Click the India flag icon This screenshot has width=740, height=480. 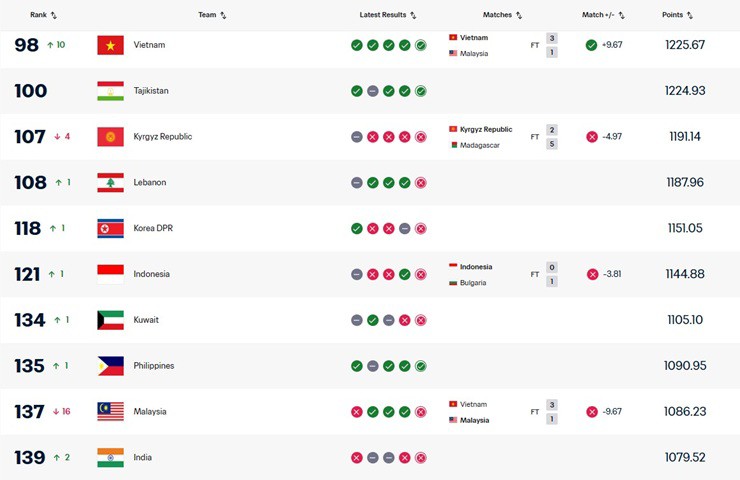click(x=110, y=458)
